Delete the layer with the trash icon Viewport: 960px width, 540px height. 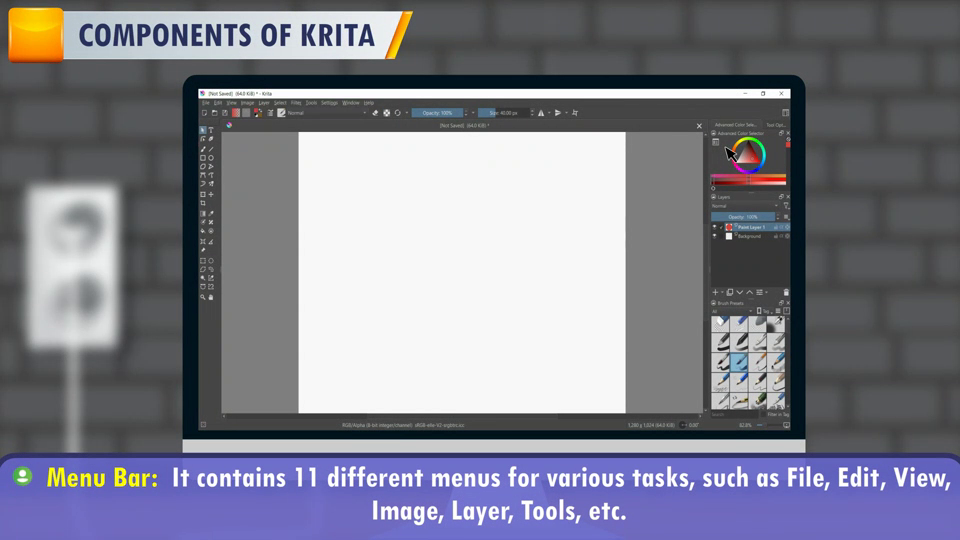click(786, 293)
